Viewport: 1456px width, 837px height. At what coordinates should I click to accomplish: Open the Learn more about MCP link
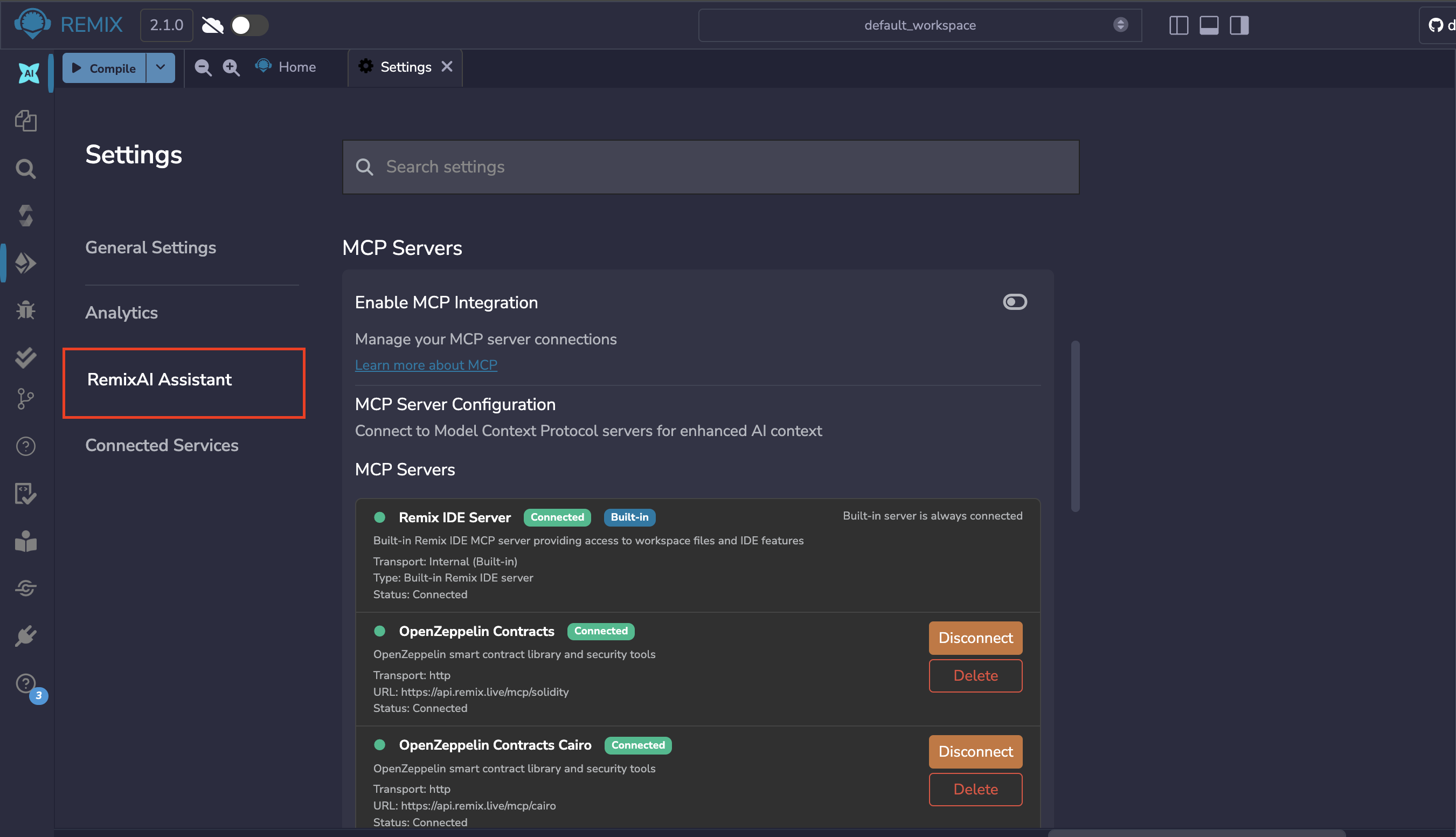[426, 365]
